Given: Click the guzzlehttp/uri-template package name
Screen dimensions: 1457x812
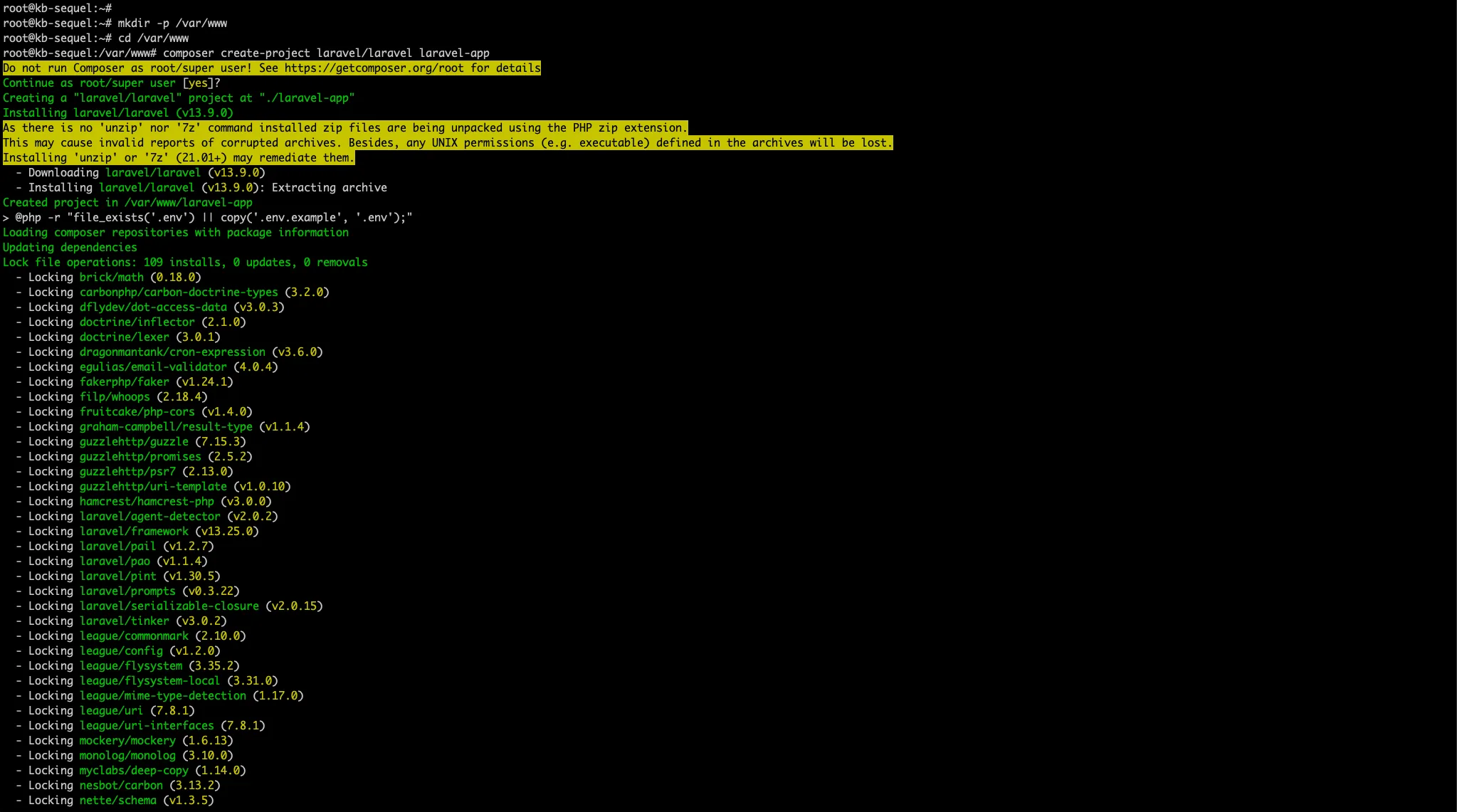Looking at the screenshot, I should [153, 487].
